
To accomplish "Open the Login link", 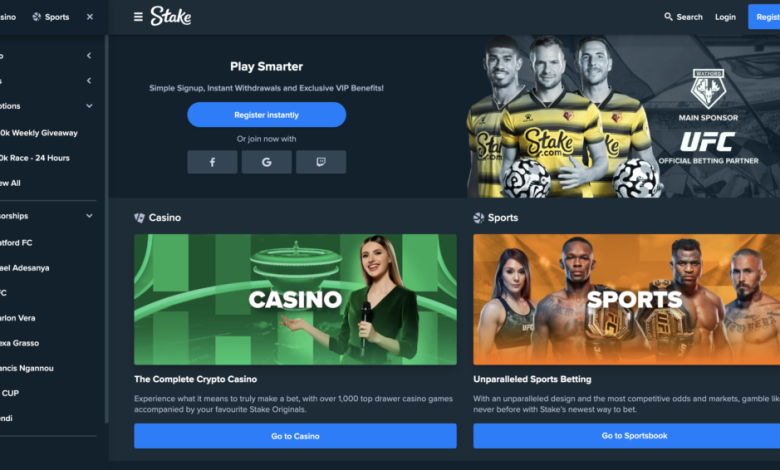I will tap(725, 17).
